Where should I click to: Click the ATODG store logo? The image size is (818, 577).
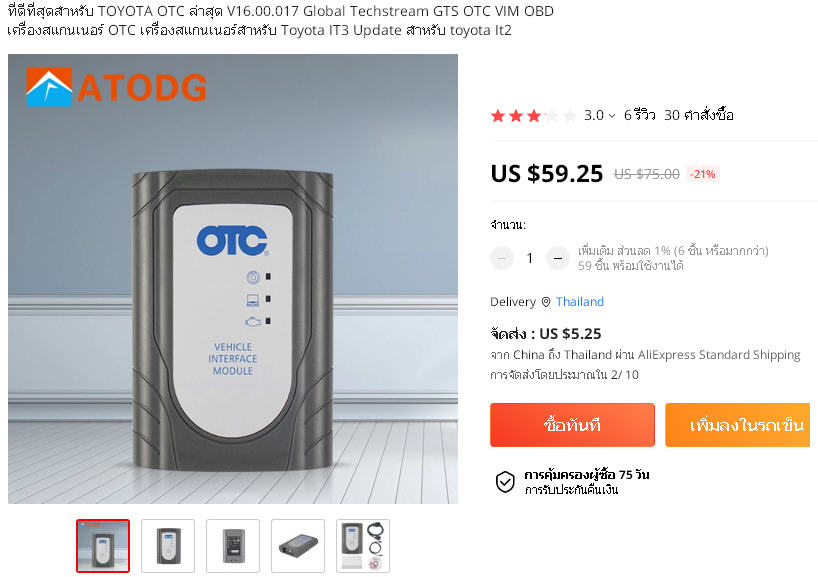116,87
